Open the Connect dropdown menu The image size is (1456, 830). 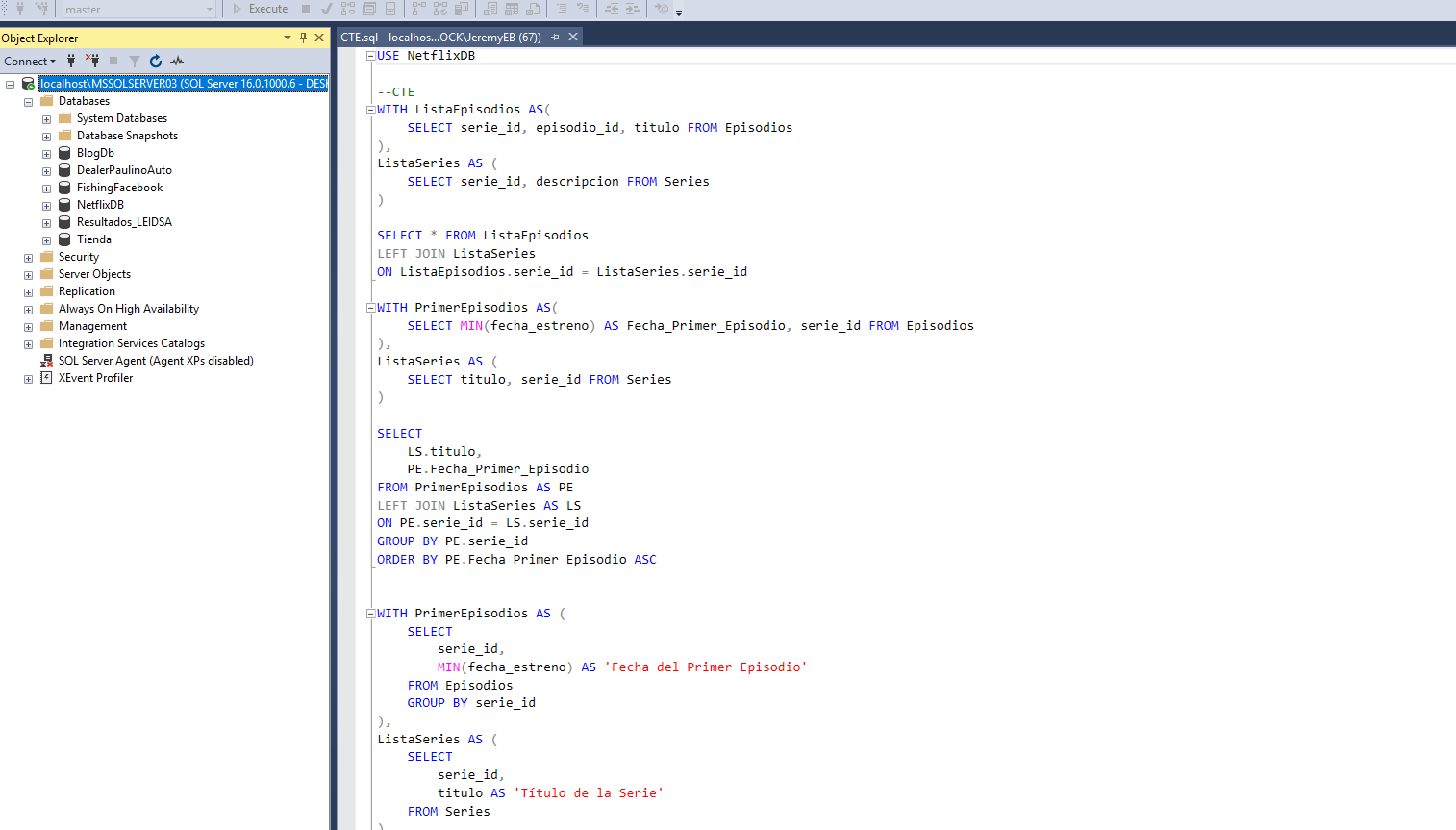pos(30,61)
